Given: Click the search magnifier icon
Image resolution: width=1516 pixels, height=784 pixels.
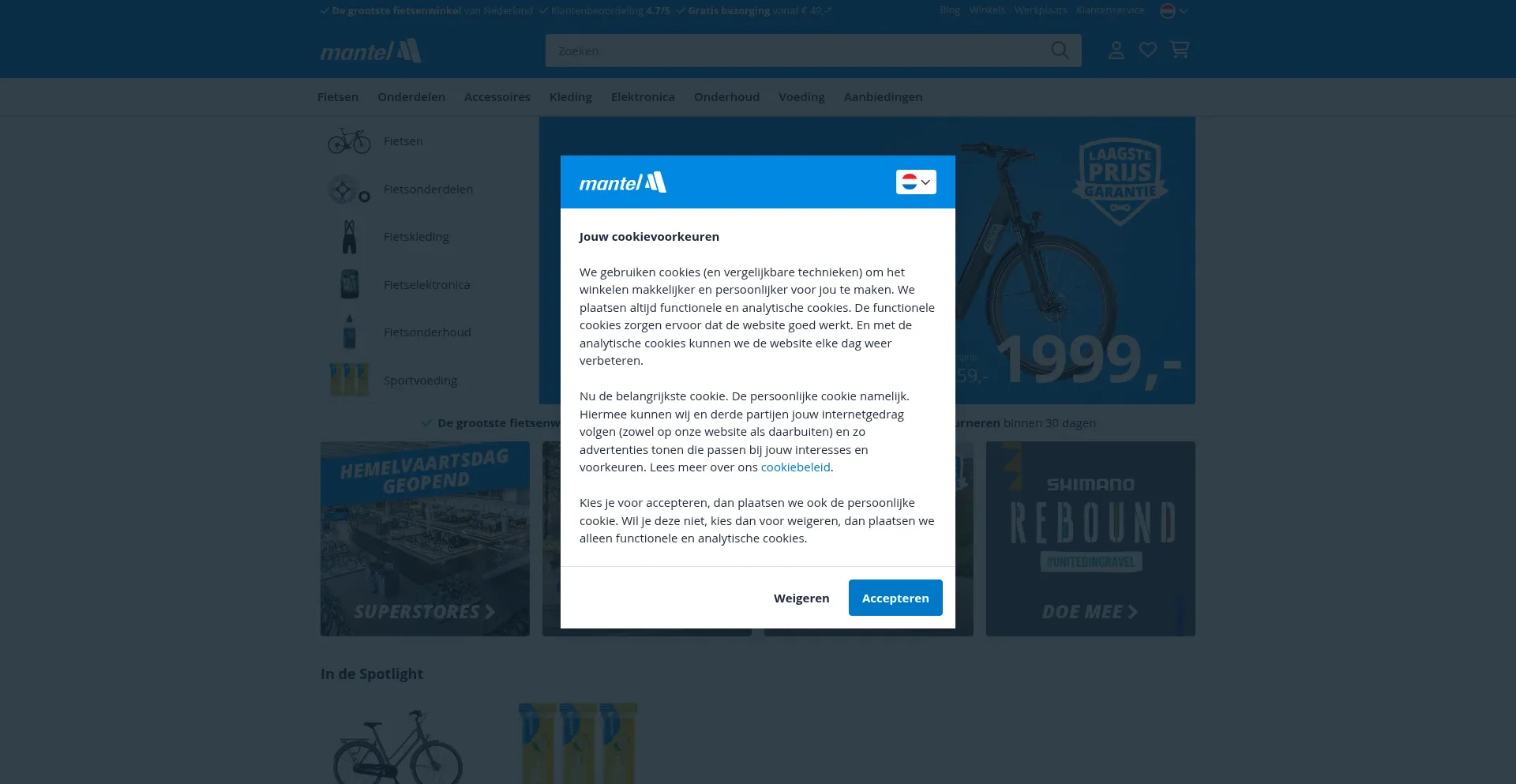Looking at the screenshot, I should click(x=1060, y=51).
